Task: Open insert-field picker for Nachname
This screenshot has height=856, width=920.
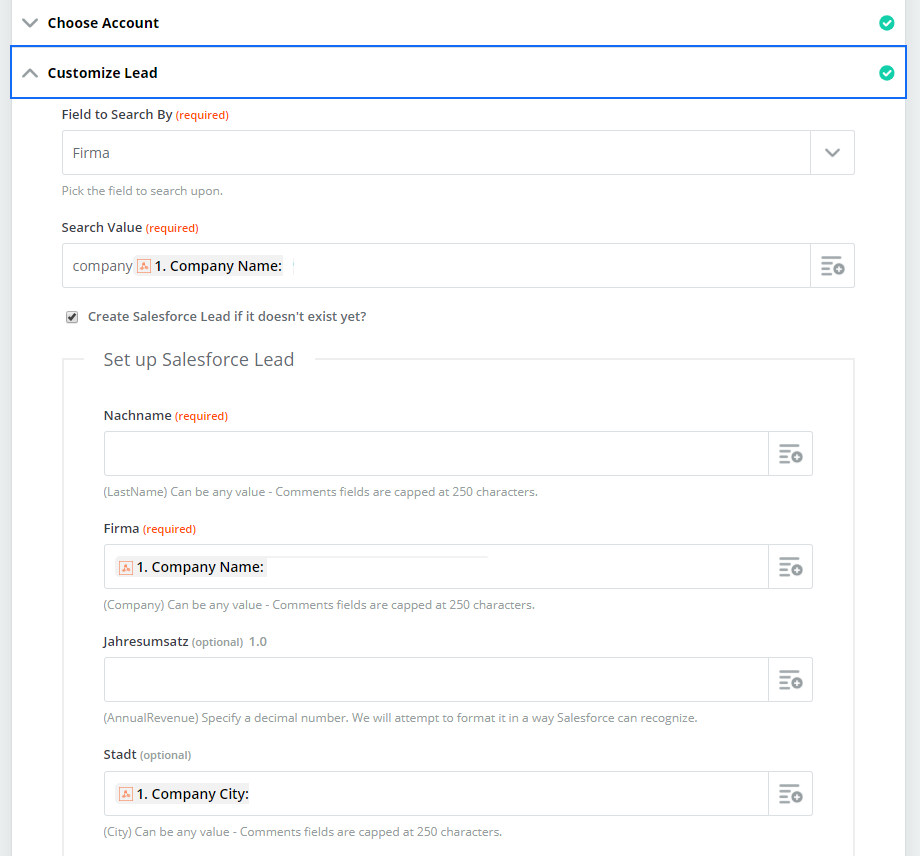Action: (x=790, y=454)
